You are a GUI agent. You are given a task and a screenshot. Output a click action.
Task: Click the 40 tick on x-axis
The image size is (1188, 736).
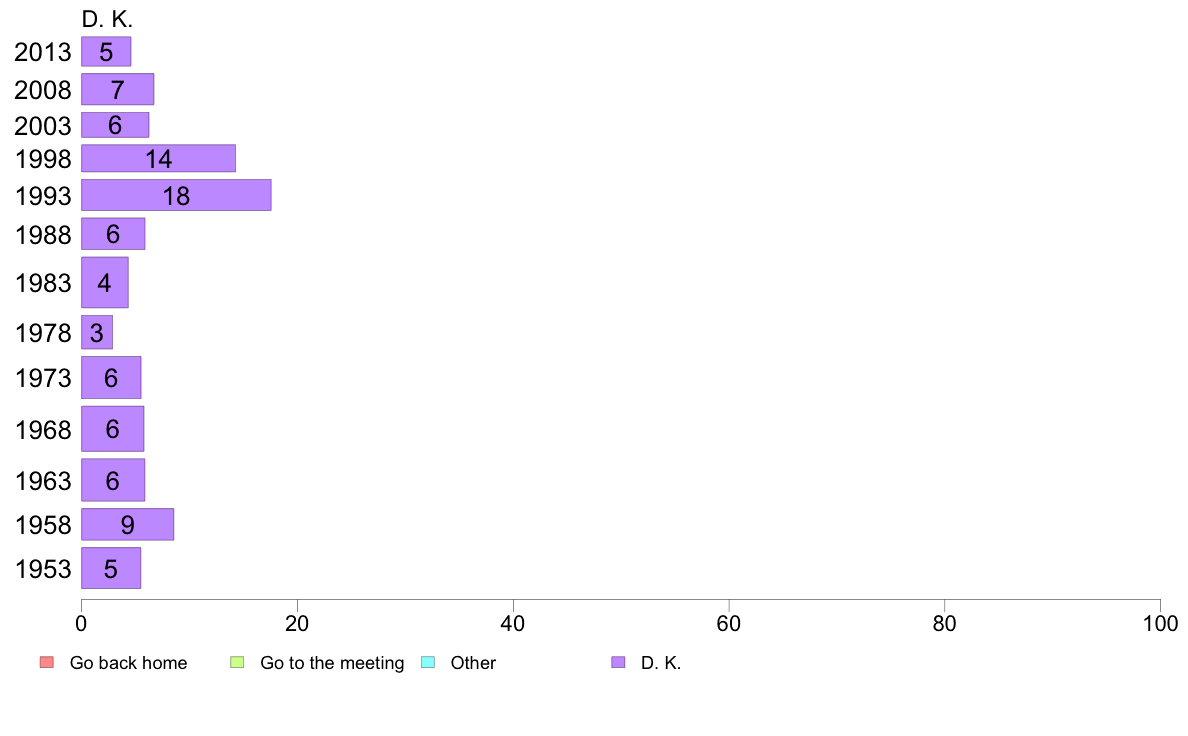point(513,623)
